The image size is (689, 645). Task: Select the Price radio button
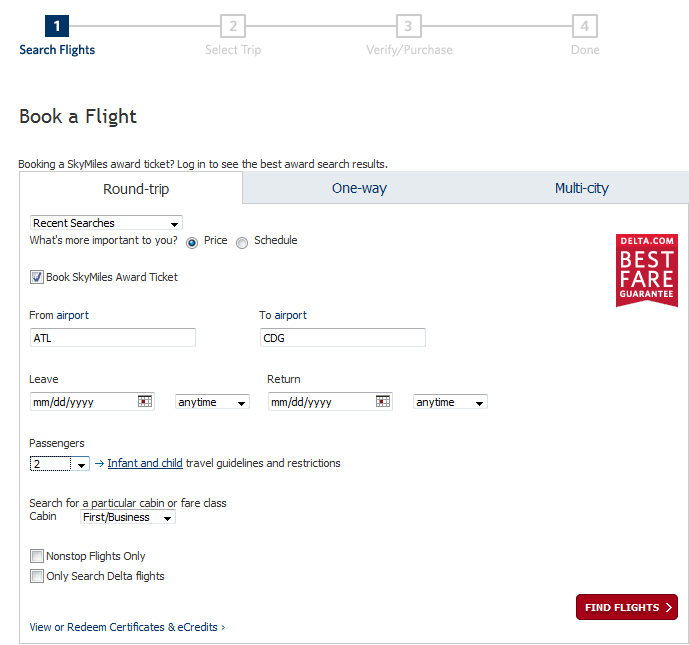(x=192, y=242)
